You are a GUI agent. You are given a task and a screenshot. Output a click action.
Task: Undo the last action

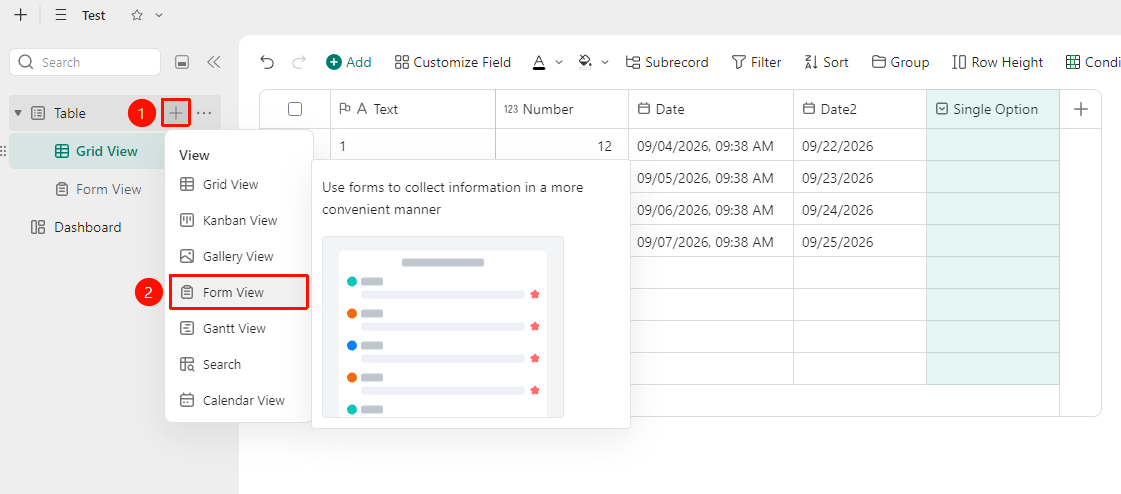[267, 62]
